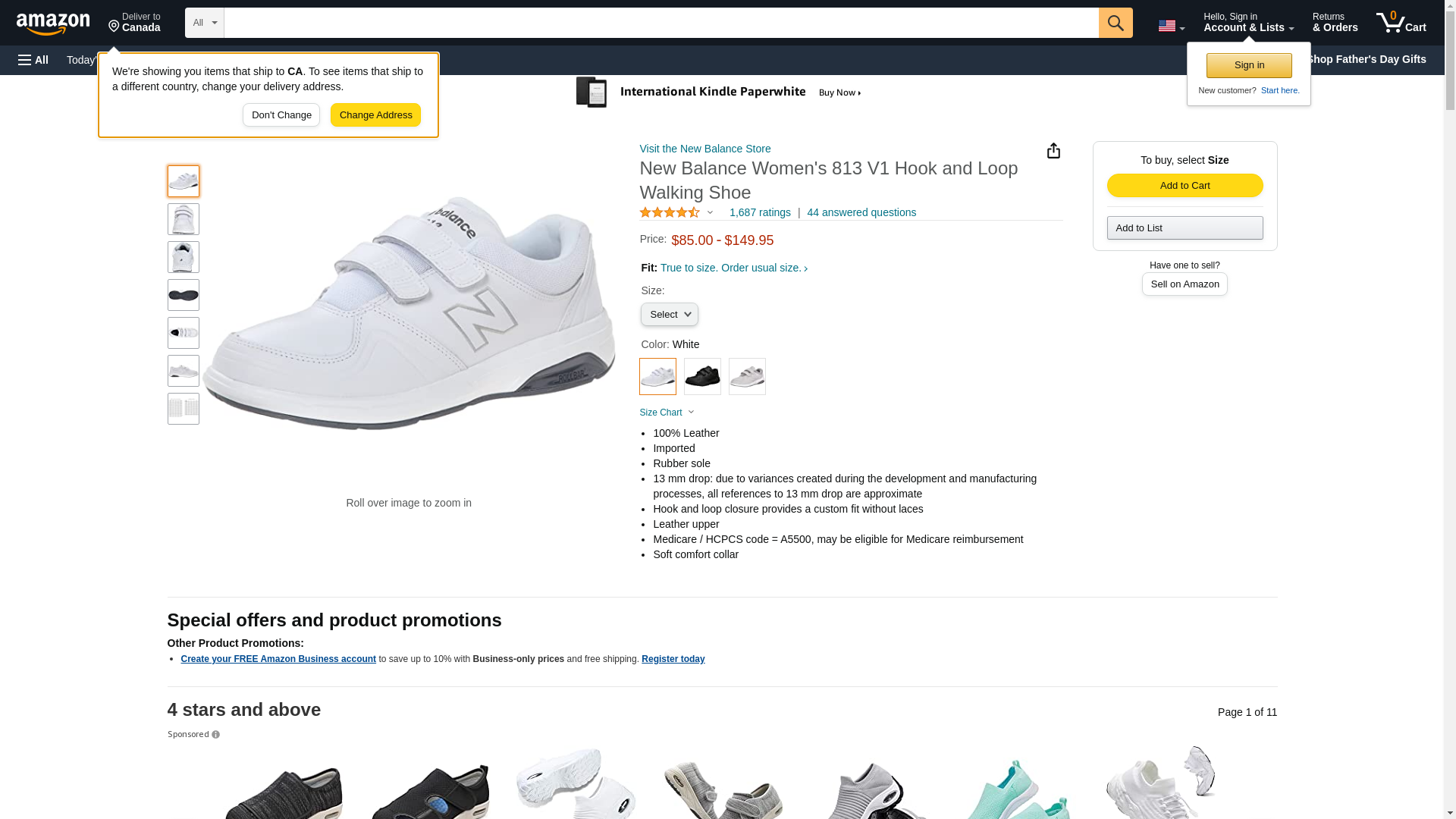Select the shoe sole thumbnail image

[184, 295]
